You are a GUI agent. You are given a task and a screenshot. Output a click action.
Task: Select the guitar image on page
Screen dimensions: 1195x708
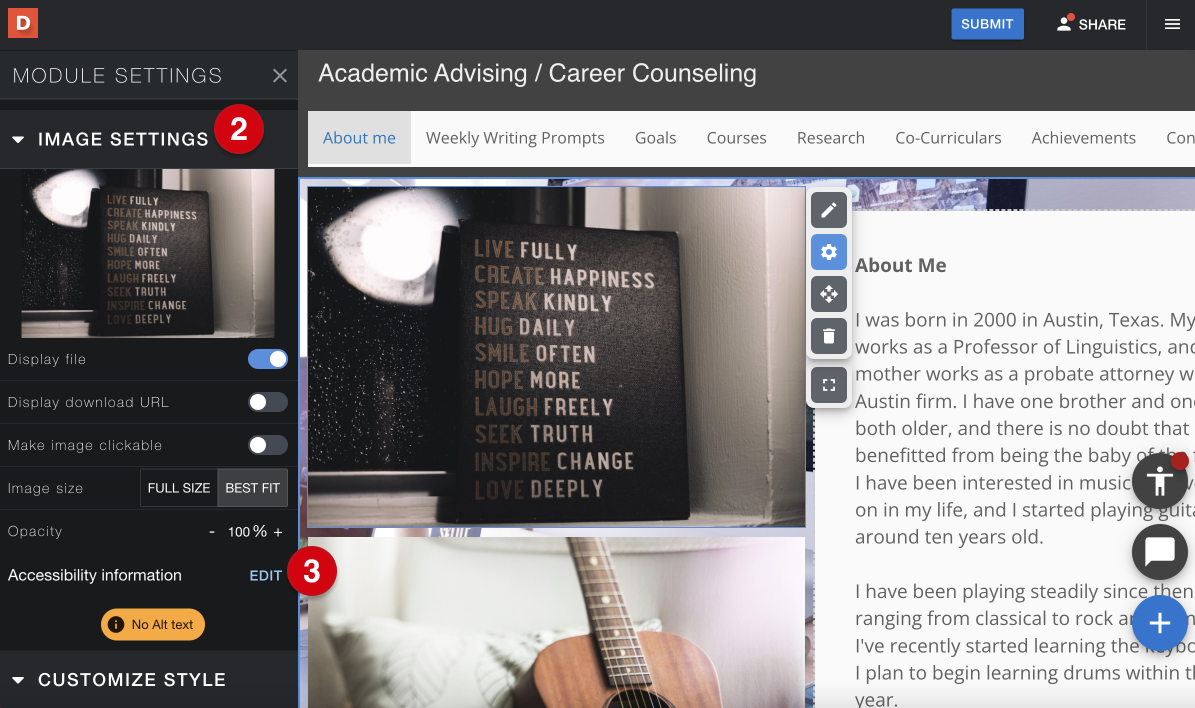pyautogui.click(x=556, y=623)
